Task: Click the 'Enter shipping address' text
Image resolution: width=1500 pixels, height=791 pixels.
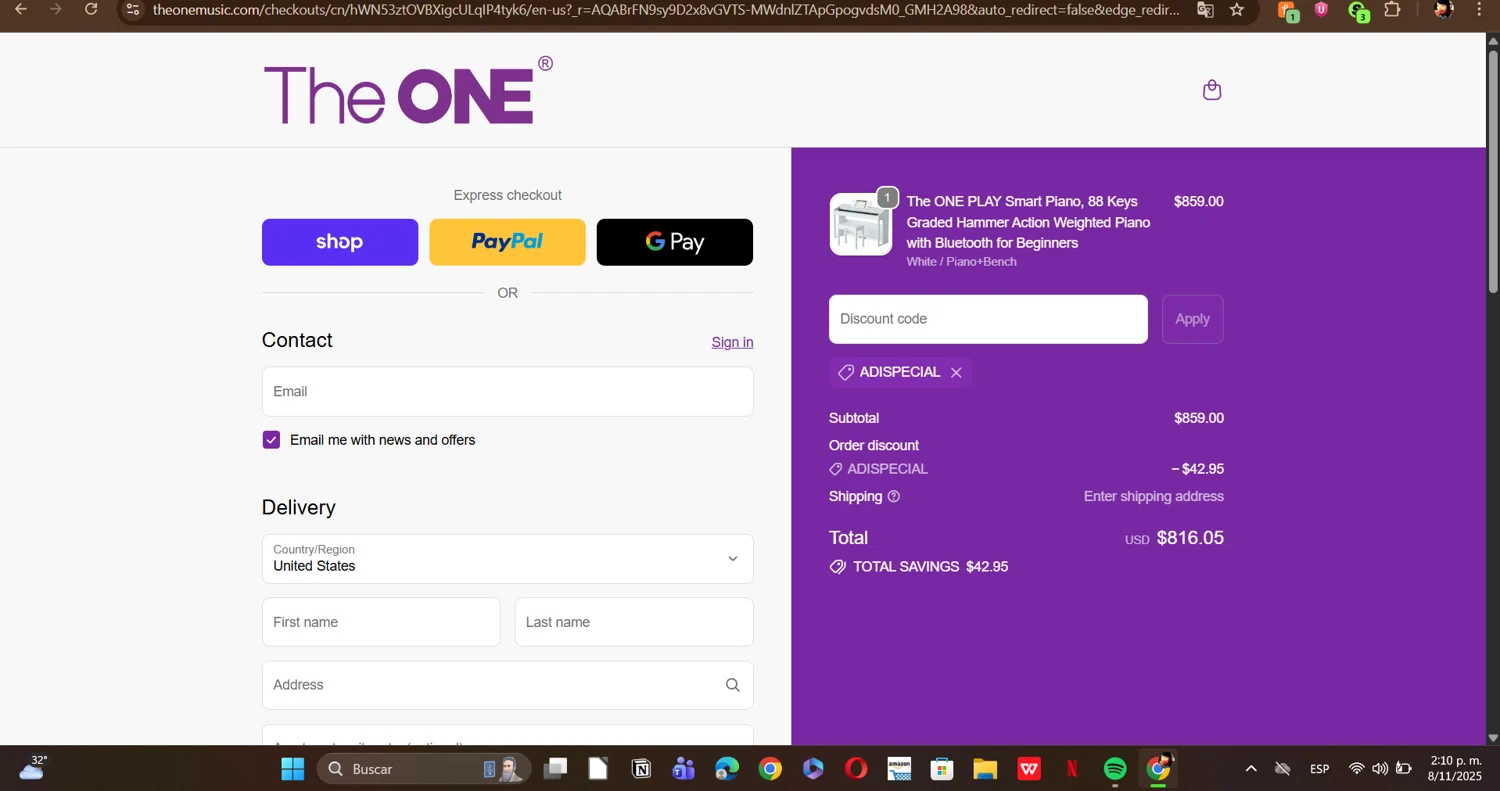Action: tap(1154, 496)
